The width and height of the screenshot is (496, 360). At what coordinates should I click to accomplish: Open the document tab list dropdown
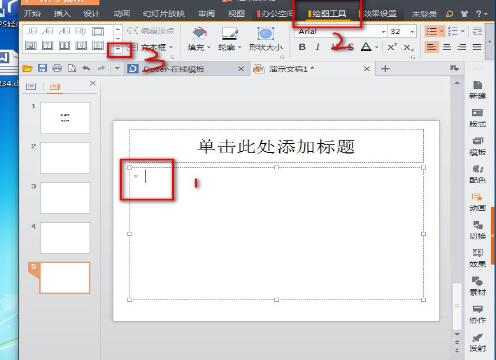click(x=454, y=68)
